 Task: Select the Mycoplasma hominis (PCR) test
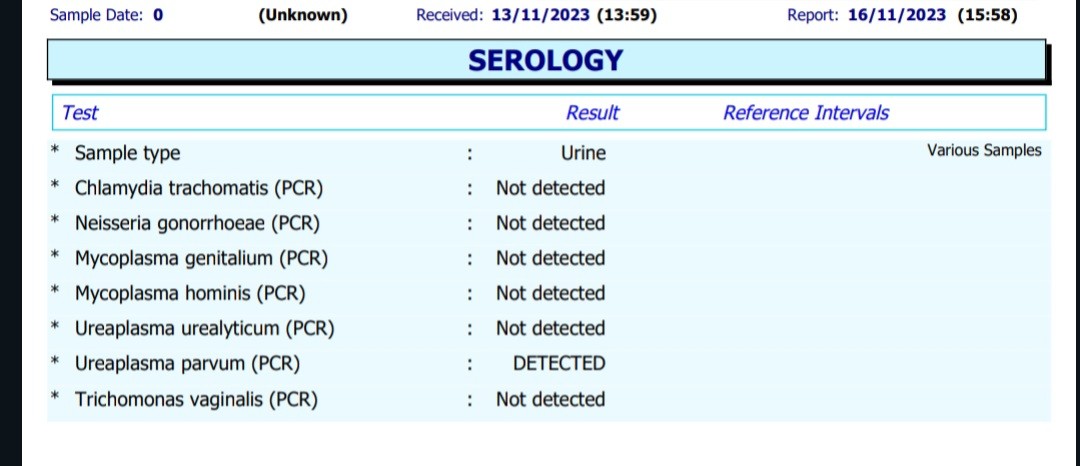pyautogui.click(x=190, y=293)
